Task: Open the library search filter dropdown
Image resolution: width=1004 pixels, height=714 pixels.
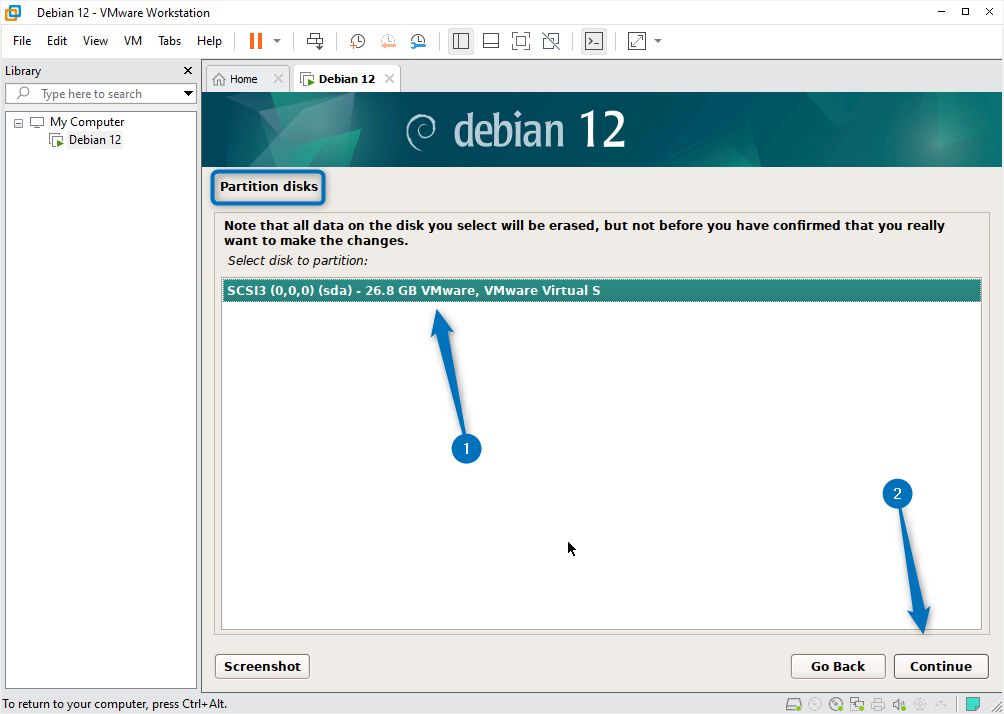Action: 188,93
